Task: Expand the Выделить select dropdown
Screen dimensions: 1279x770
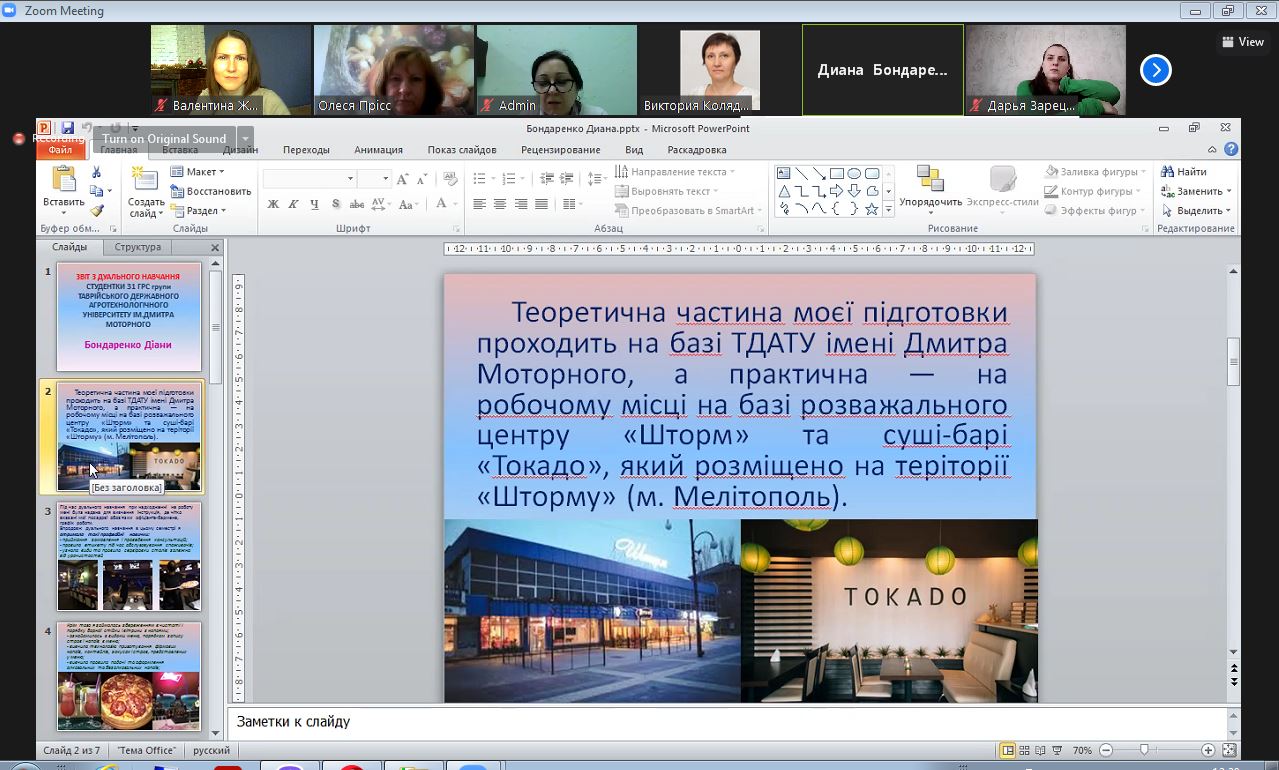Action: point(1198,211)
